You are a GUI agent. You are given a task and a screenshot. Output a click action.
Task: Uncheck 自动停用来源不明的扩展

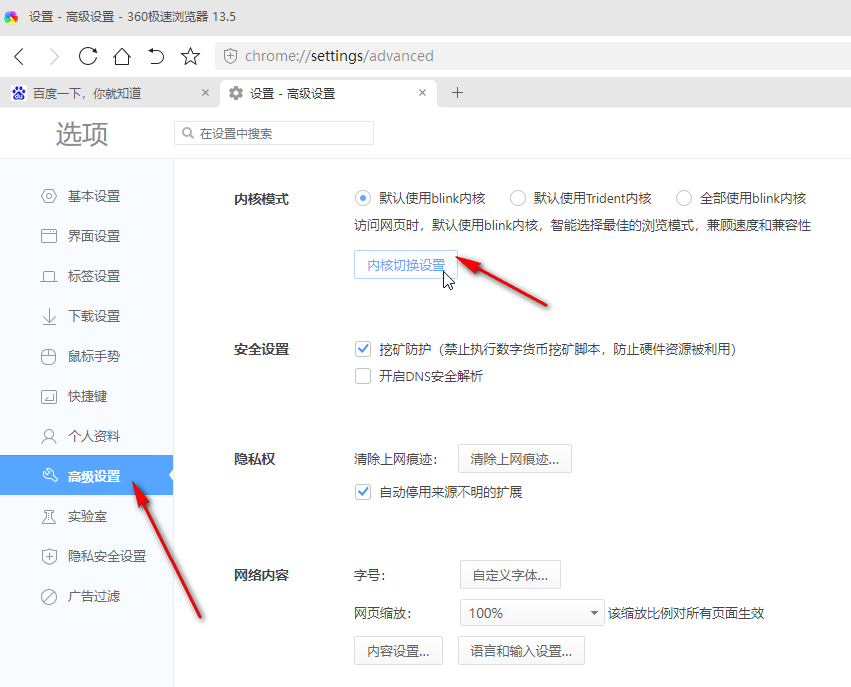tap(363, 492)
